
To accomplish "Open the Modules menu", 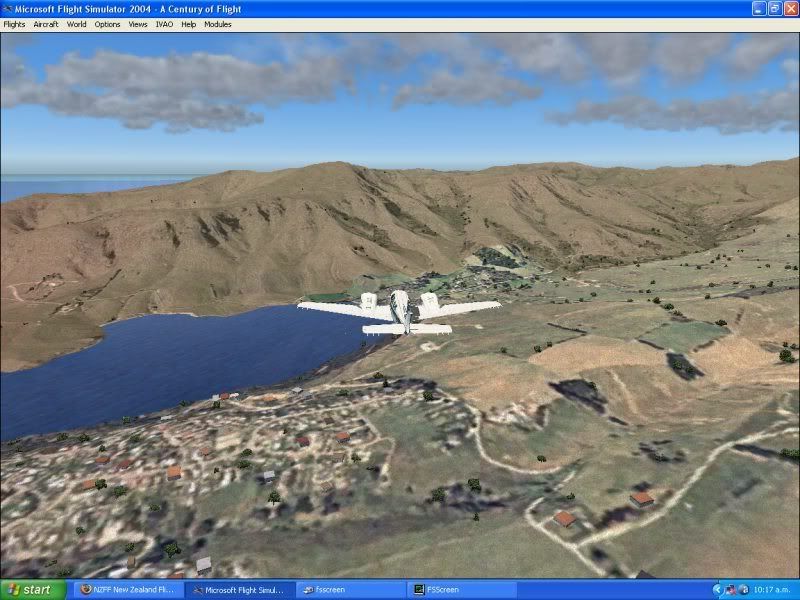I will (217, 24).
